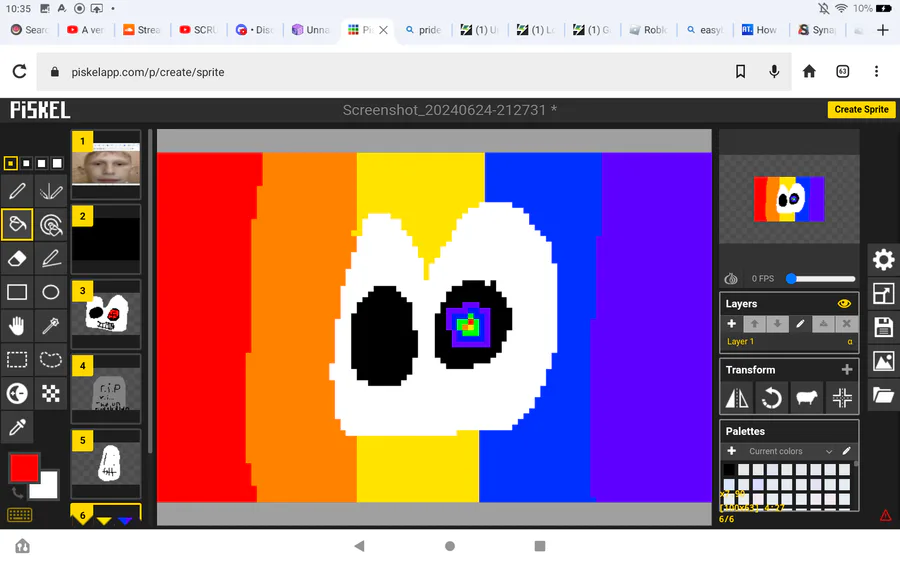Open the Import folder panel
Viewport: 900px width, 563px height.
click(883, 395)
